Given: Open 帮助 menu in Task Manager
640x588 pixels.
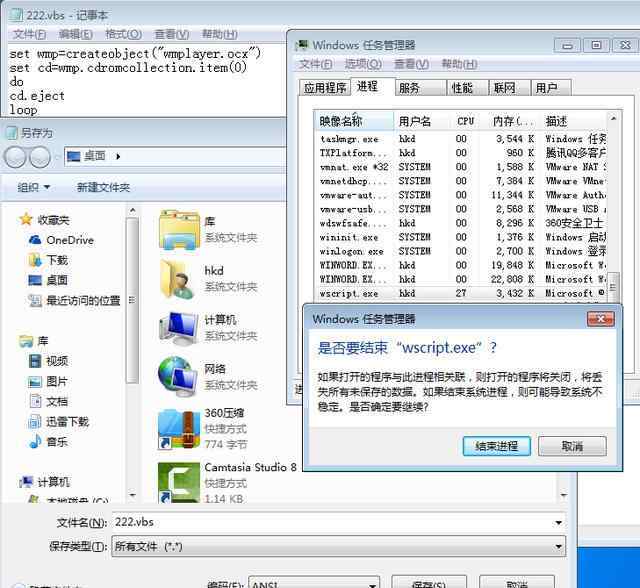Looking at the screenshot, I should pyautogui.click(x=459, y=64).
